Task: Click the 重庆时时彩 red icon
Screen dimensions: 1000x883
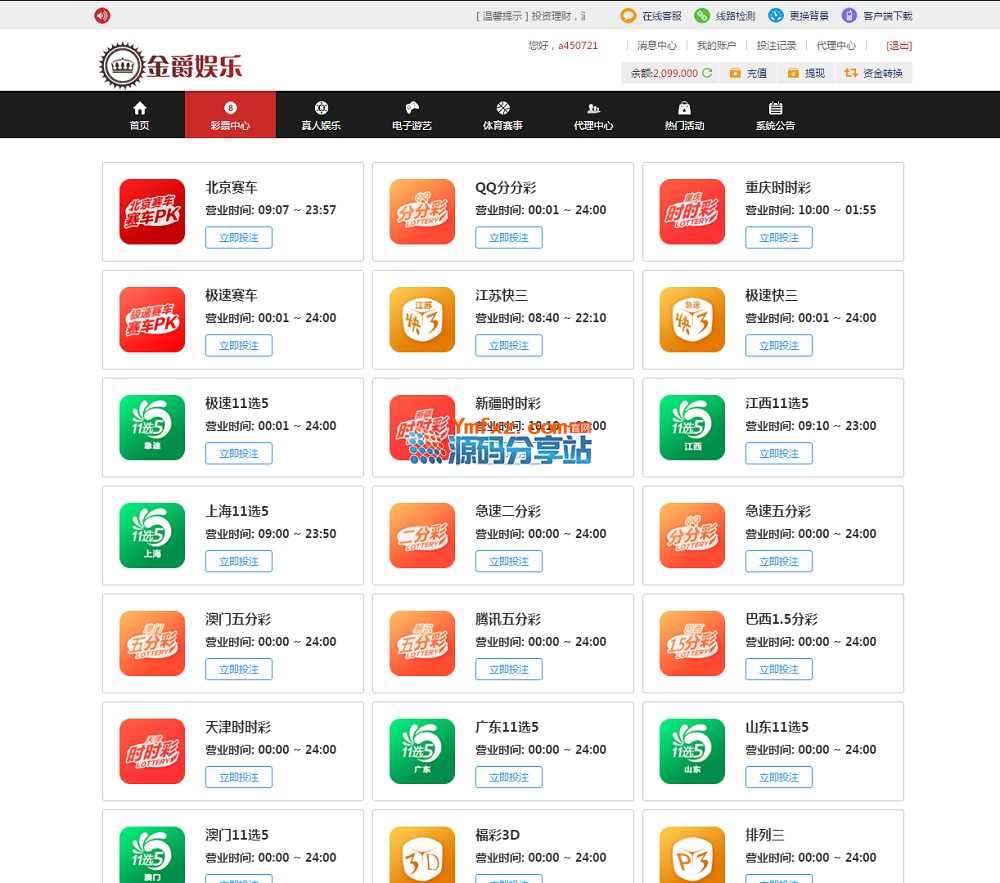Action: pos(692,212)
